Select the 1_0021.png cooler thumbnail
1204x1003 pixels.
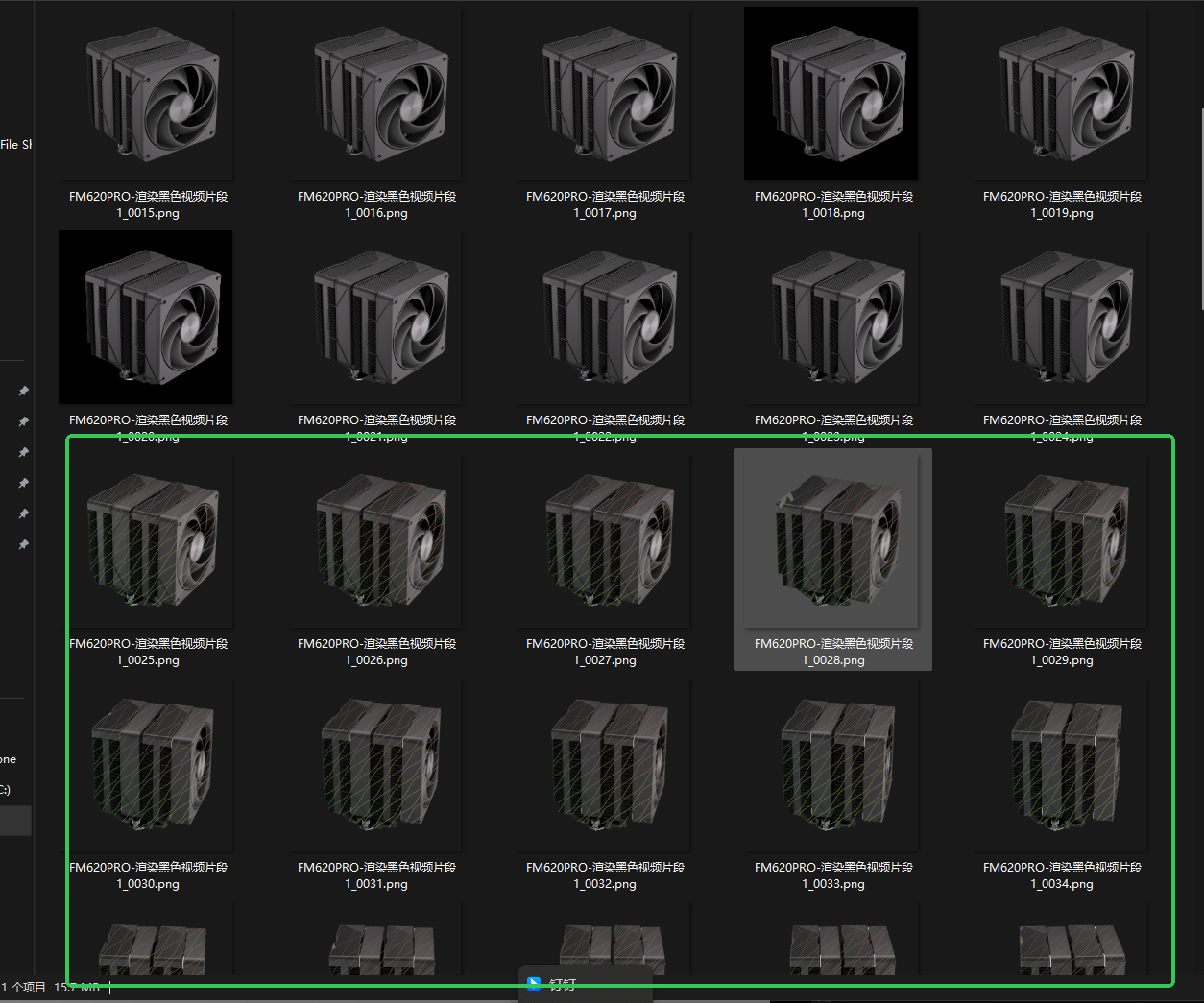tap(373, 317)
